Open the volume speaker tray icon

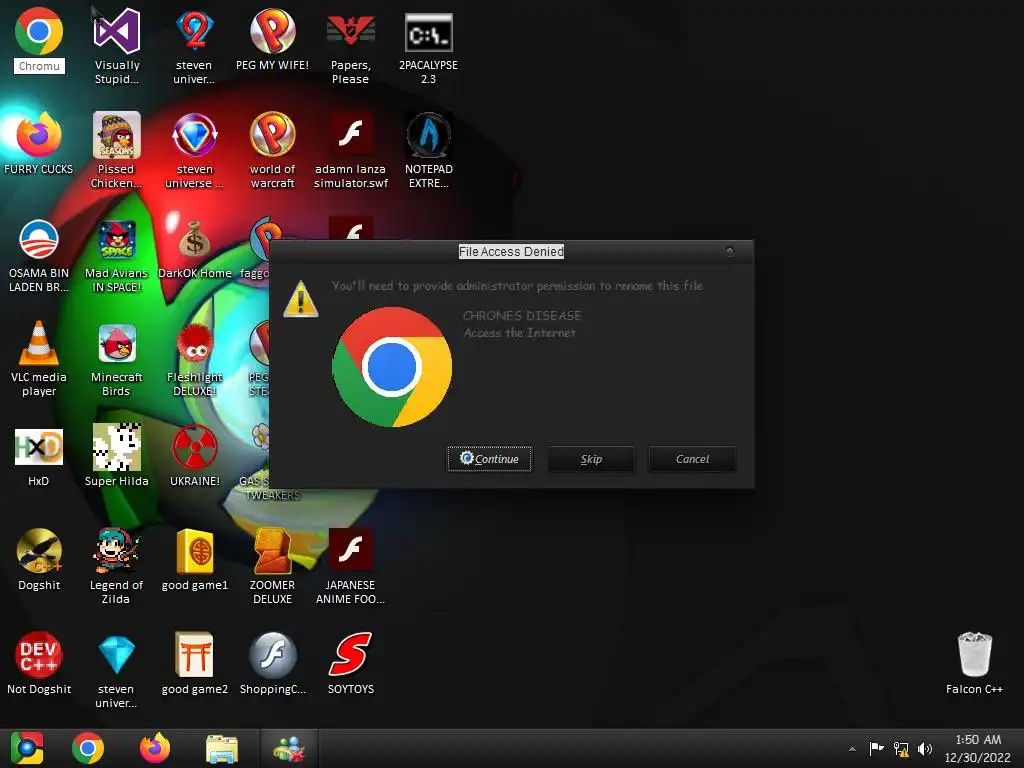point(925,749)
